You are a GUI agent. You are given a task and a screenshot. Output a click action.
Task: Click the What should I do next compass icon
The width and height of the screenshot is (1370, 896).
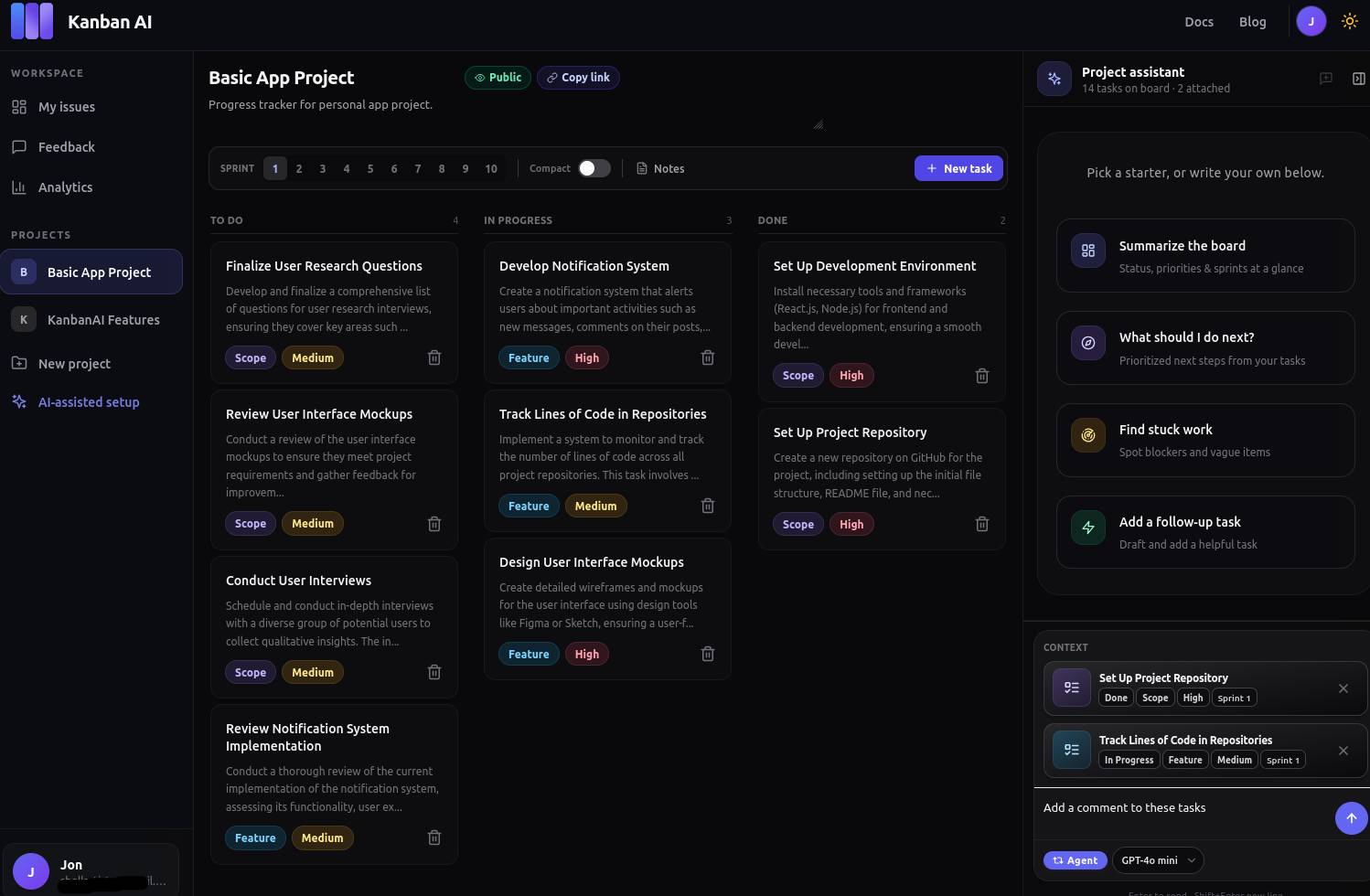(x=1088, y=343)
